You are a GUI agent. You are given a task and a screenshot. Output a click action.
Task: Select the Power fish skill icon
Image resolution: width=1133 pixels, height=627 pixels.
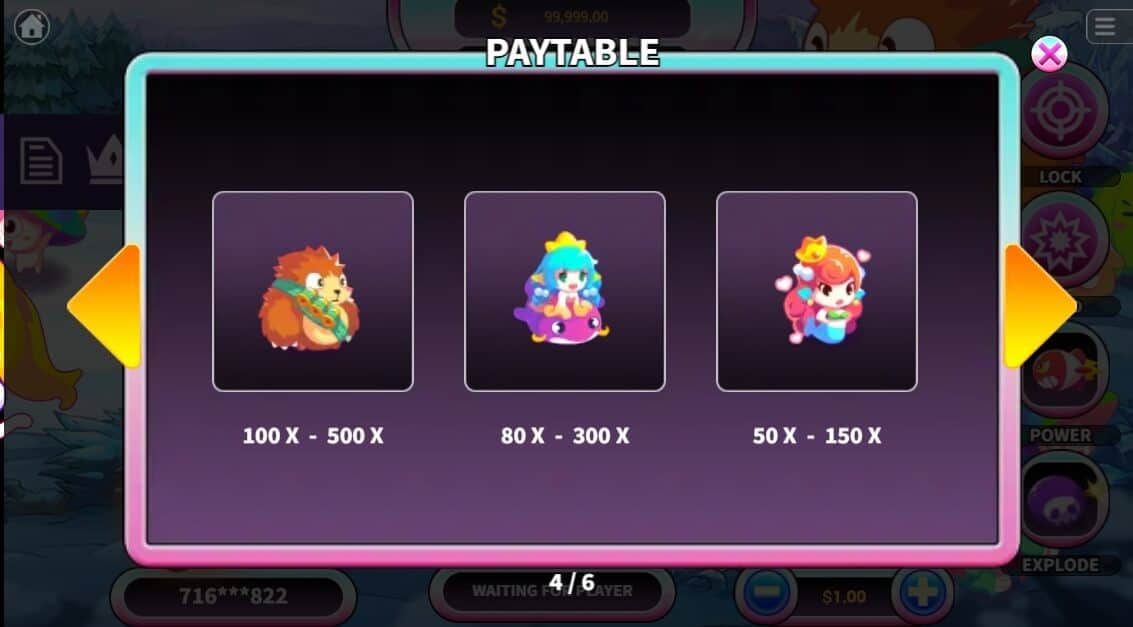click(x=1060, y=370)
